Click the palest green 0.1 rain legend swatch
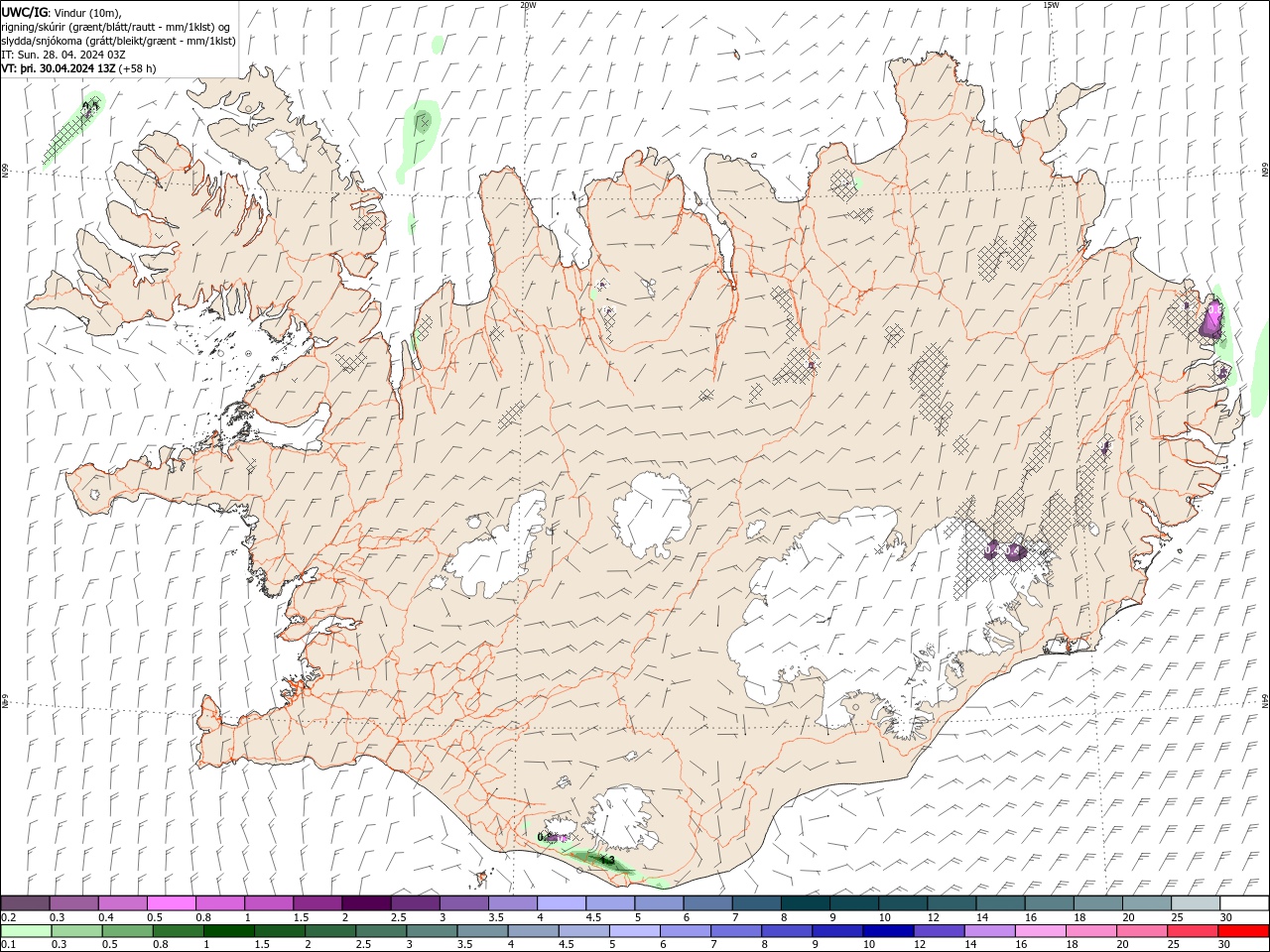The image size is (1270, 952). click(26, 931)
